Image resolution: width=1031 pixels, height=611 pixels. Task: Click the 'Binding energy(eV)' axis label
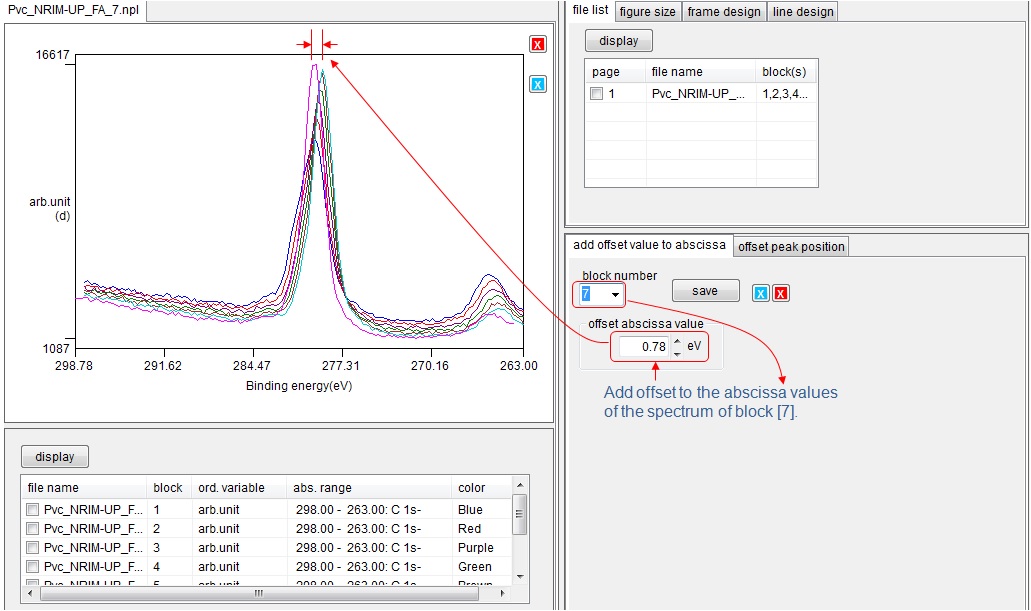(299, 386)
